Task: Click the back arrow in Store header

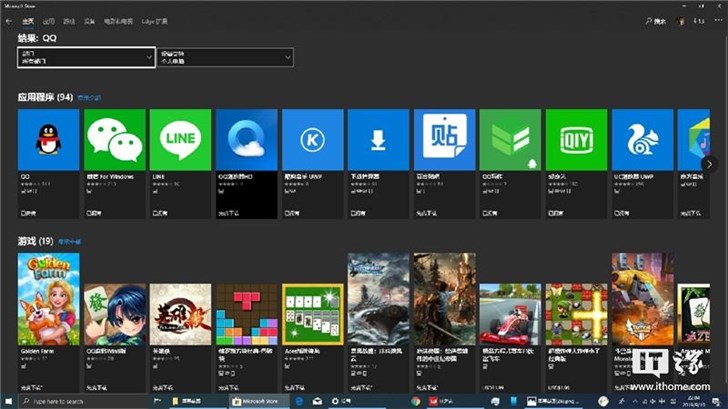Action: coord(8,20)
